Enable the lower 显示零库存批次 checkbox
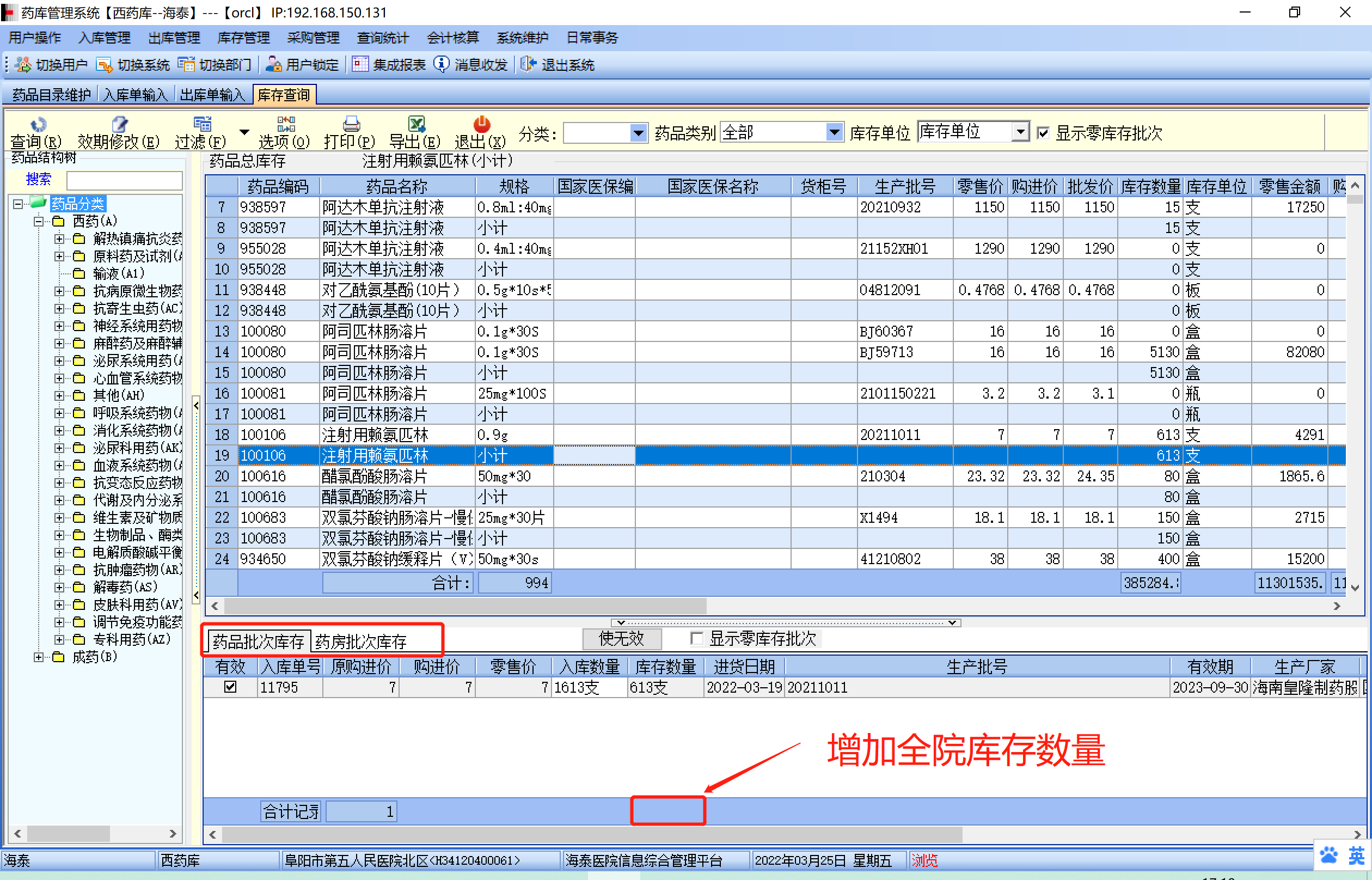Screen dimensions: 1372x880 (696, 638)
